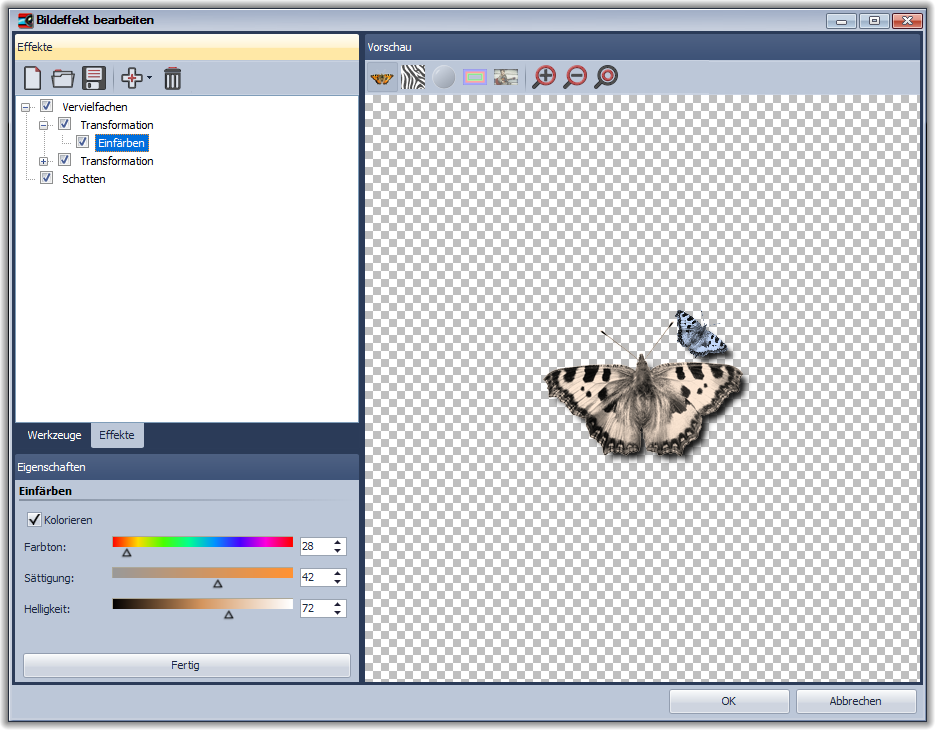This screenshot has height=730, width=935.
Task: Switch to the Effekte tab
Action: point(117,435)
